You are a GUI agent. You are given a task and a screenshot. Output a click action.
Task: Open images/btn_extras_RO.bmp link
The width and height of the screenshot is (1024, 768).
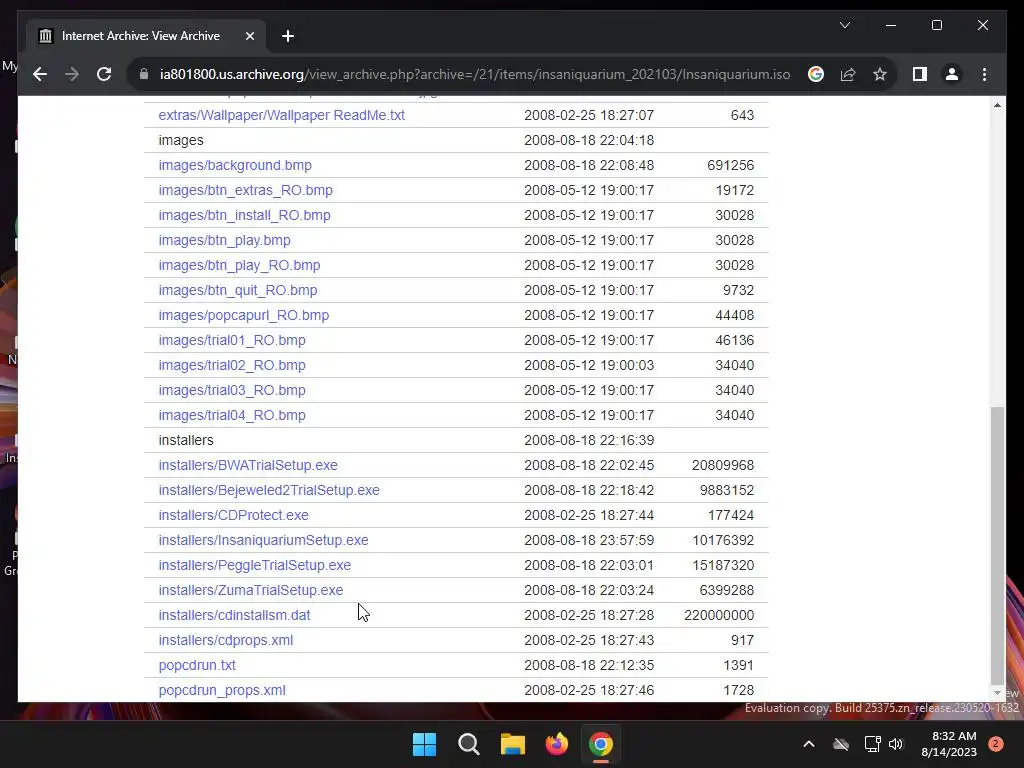pos(246,190)
